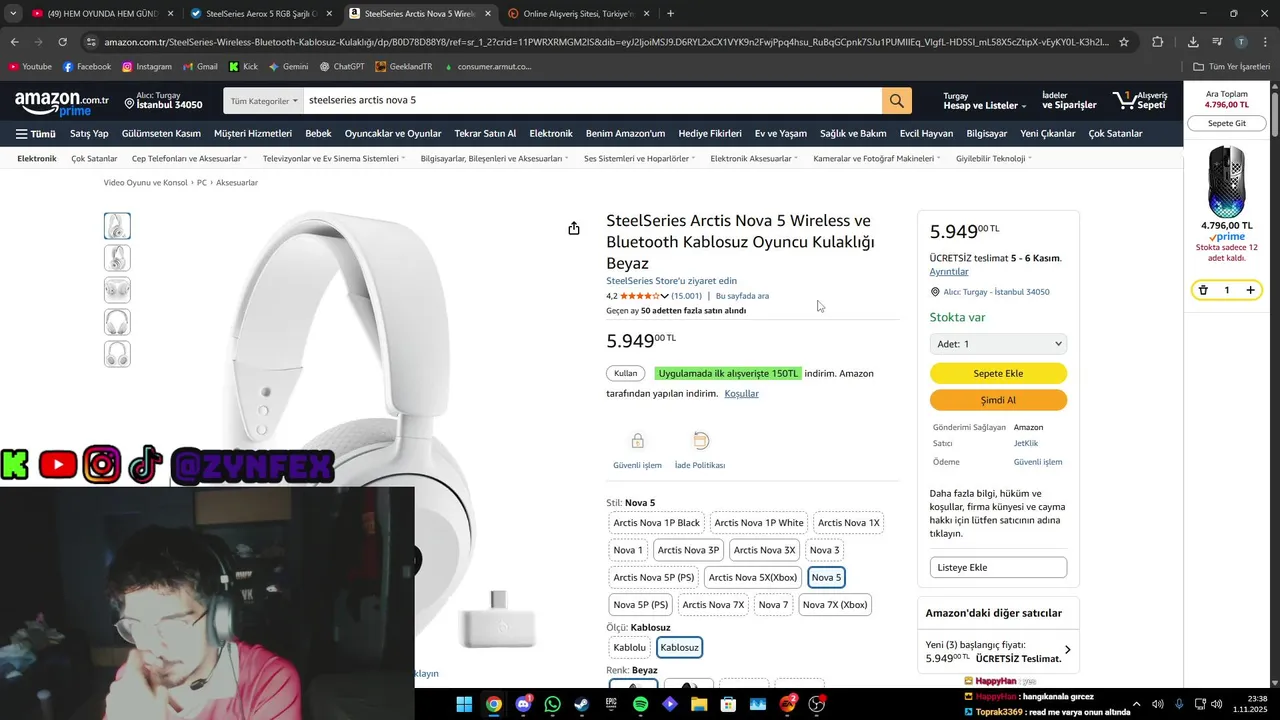Open Spotify from taskbar
The width and height of the screenshot is (1280, 720).
641,705
